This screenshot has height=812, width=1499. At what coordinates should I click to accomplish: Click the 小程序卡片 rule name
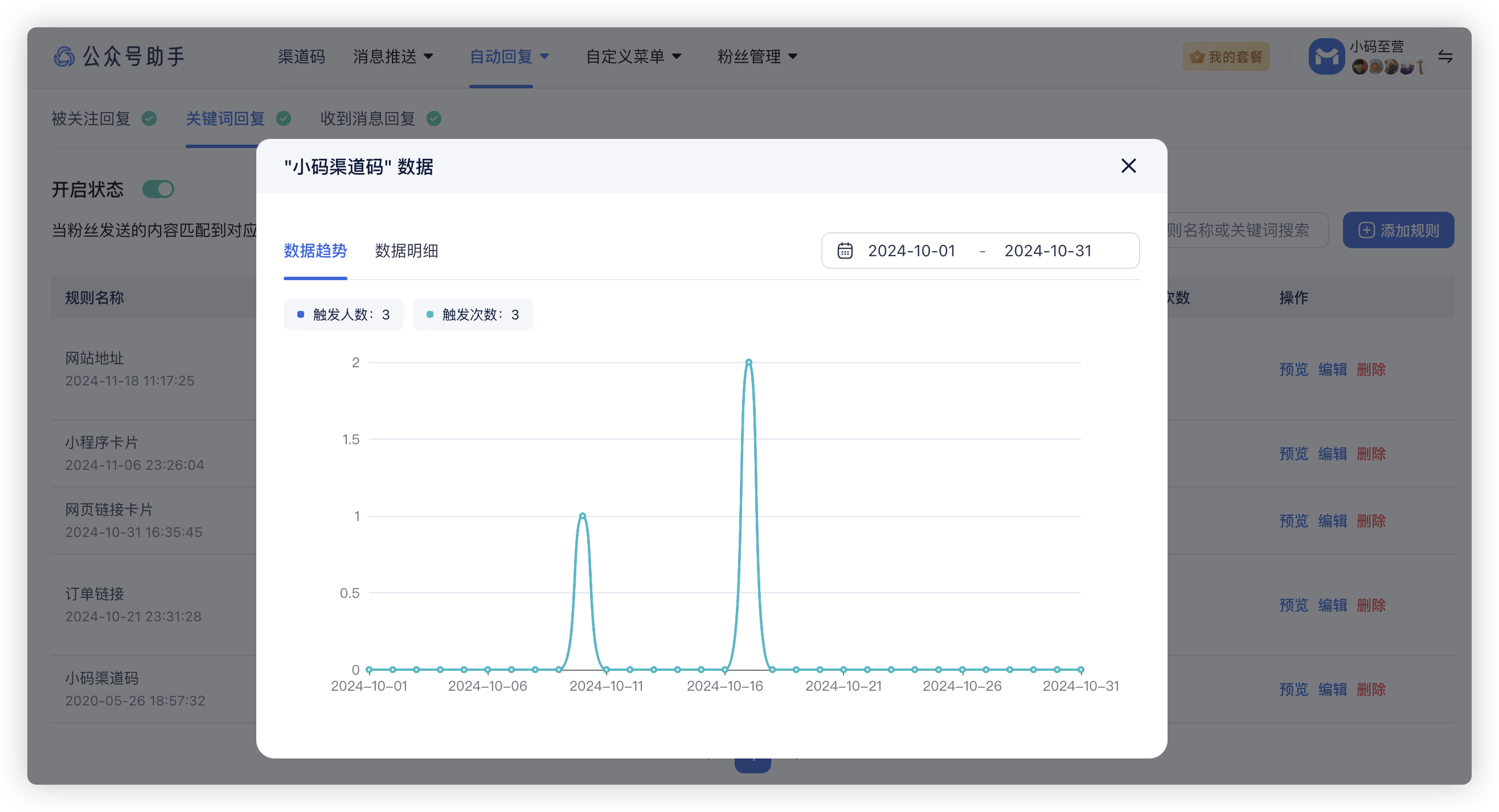[x=101, y=442]
